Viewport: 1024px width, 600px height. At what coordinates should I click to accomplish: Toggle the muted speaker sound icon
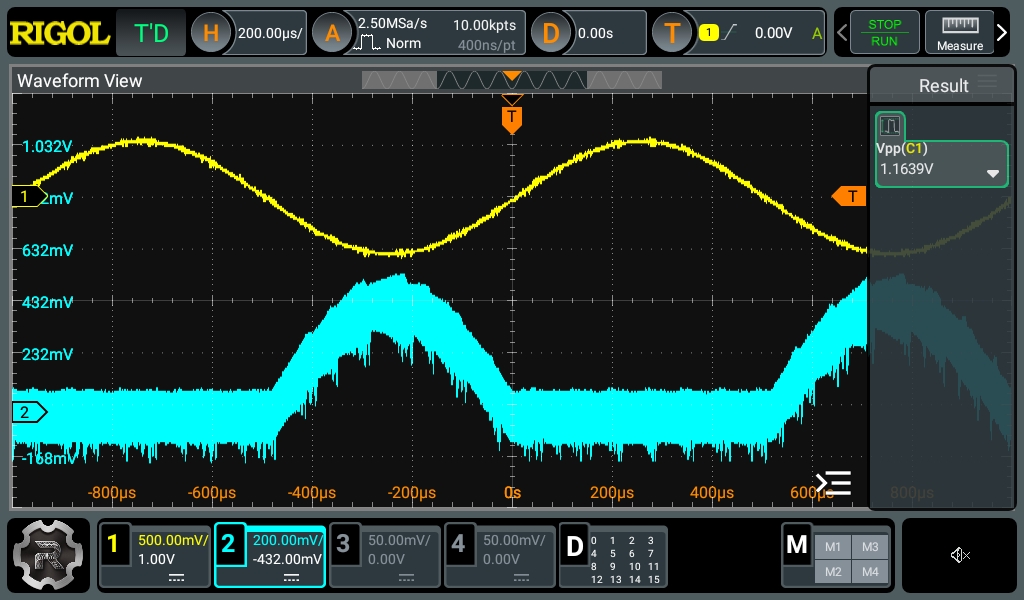959,555
